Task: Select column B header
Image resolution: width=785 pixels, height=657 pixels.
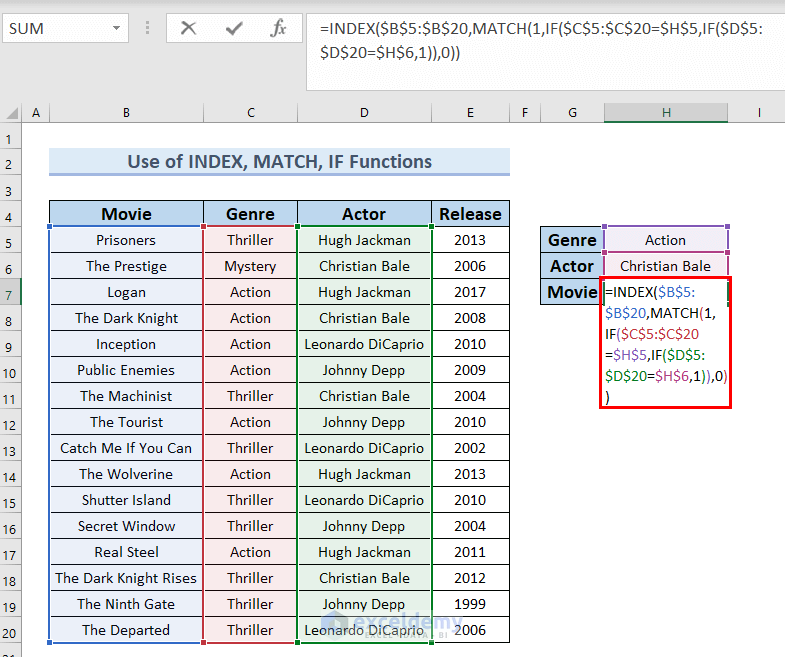Action: tap(126, 113)
